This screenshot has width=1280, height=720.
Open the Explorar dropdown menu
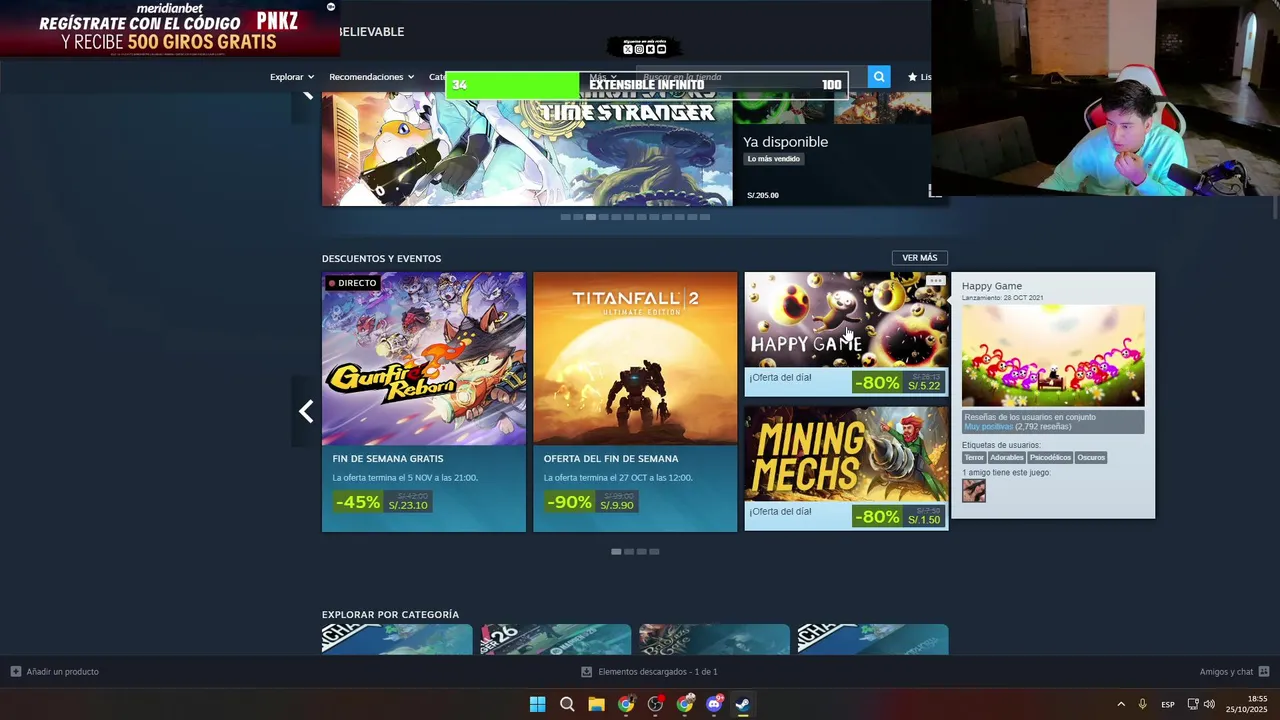(292, 77)
